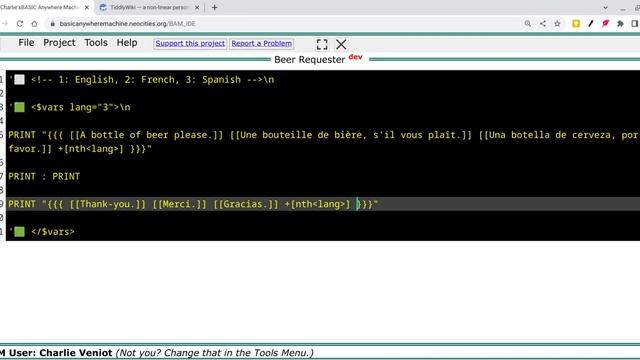This screenshot has height=360, width=640.
Task: Share this page icon
Action: (542, 24)
